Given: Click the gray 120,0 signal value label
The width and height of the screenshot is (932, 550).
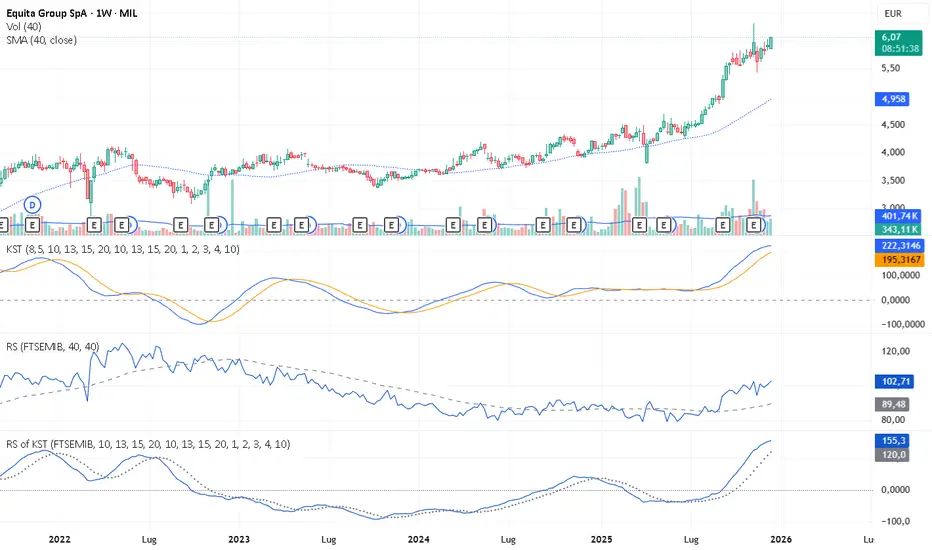Looking at the screenshot, I should point(893,455).
